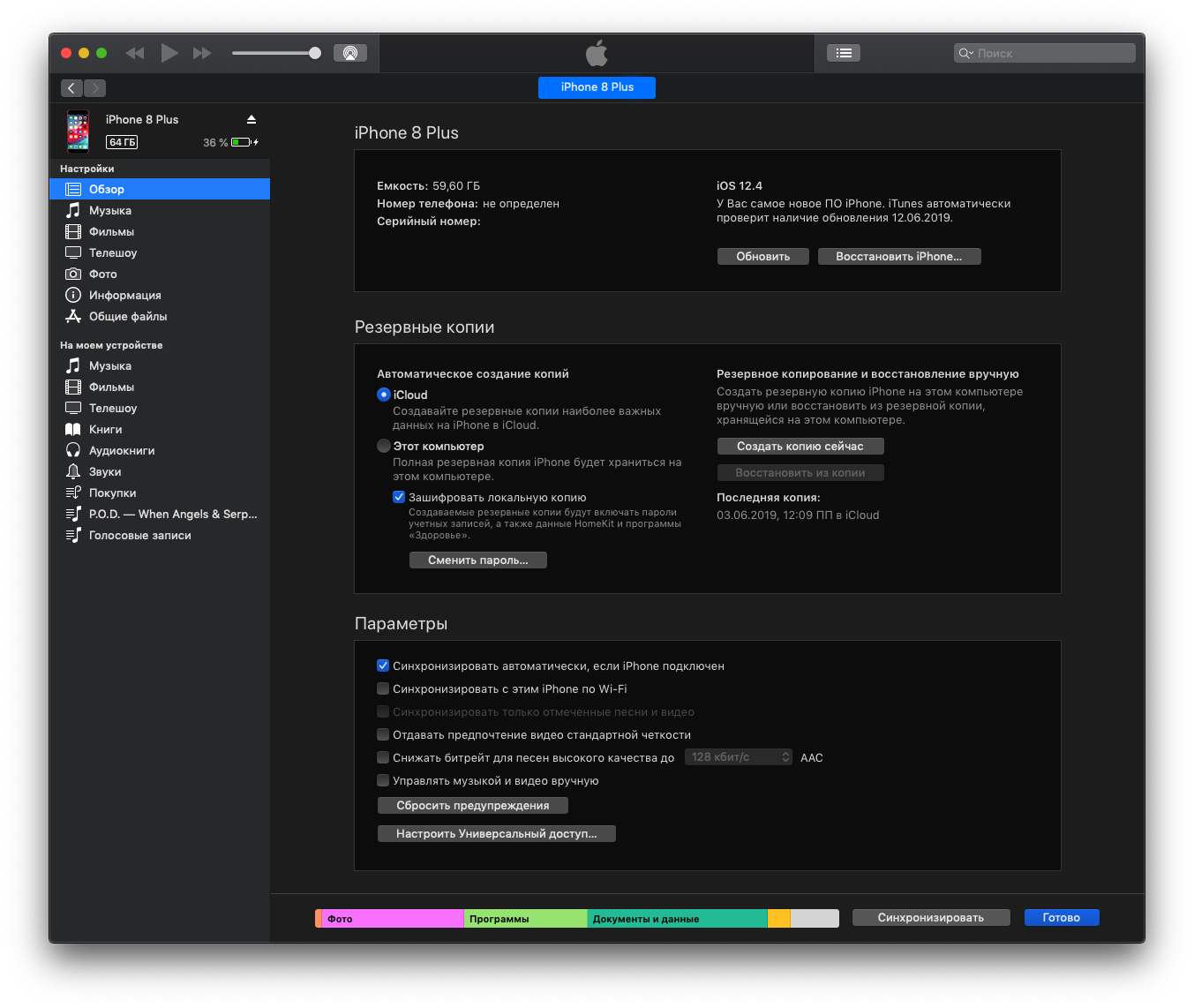Click the AirPlay icon in the toolbar
This screenshot has height=1008, width=1194.
point(350,53)
